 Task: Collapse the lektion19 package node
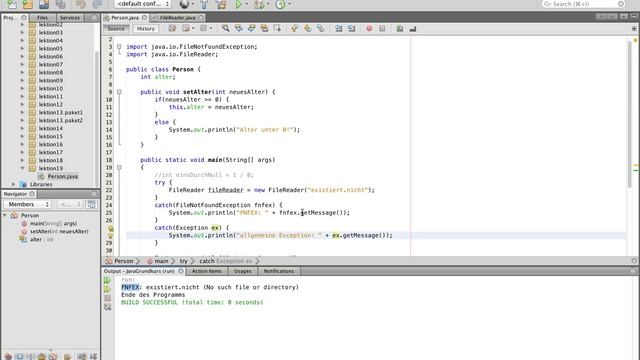(x=22, y=168)
